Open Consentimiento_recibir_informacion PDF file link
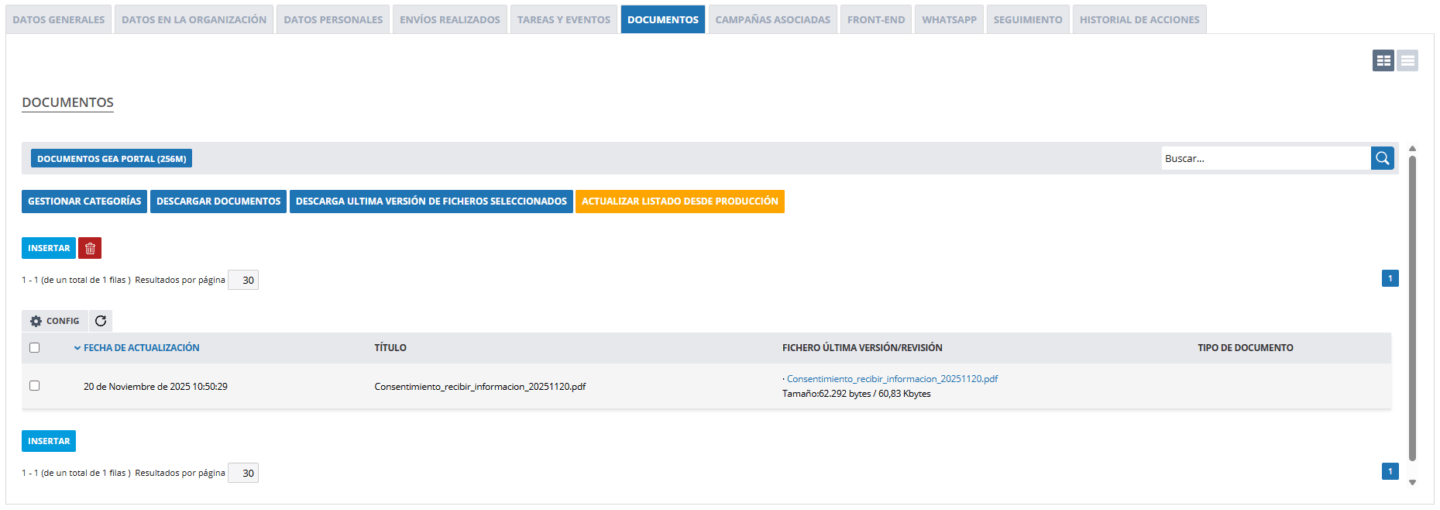The image size is (1440, 510). pos(892,379)
